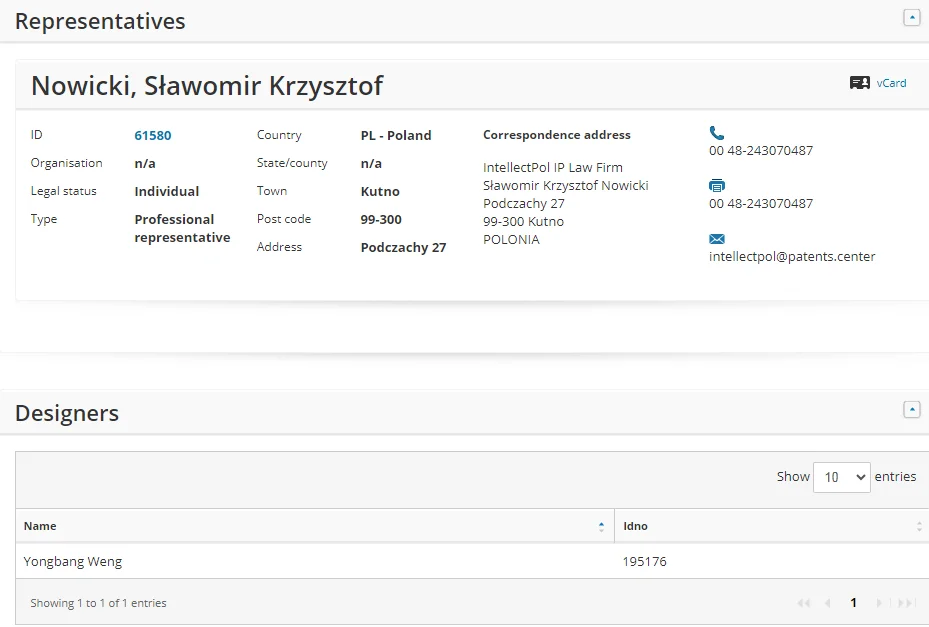Collapse the Representatives section

[911, 18]
